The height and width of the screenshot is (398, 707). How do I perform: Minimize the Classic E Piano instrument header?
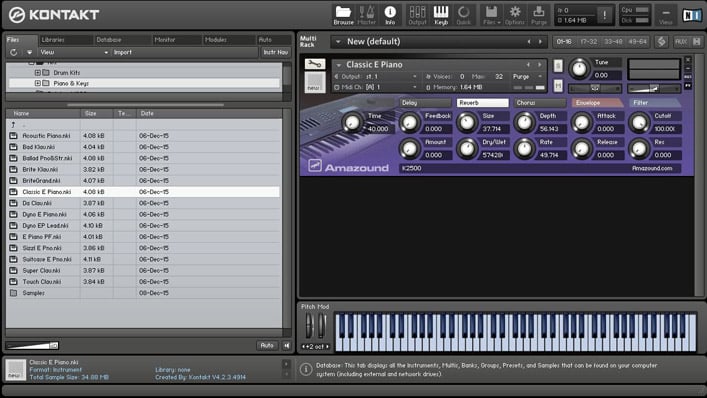pyautogui.click(x=688, y=68)
